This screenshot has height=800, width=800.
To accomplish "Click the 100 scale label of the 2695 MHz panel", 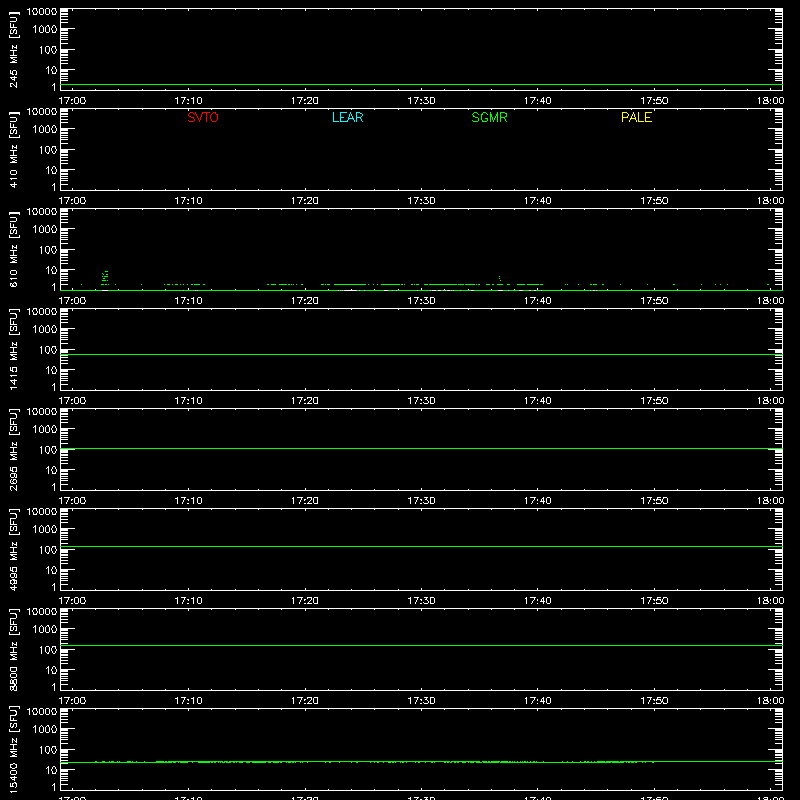I will tap(48, 449).
